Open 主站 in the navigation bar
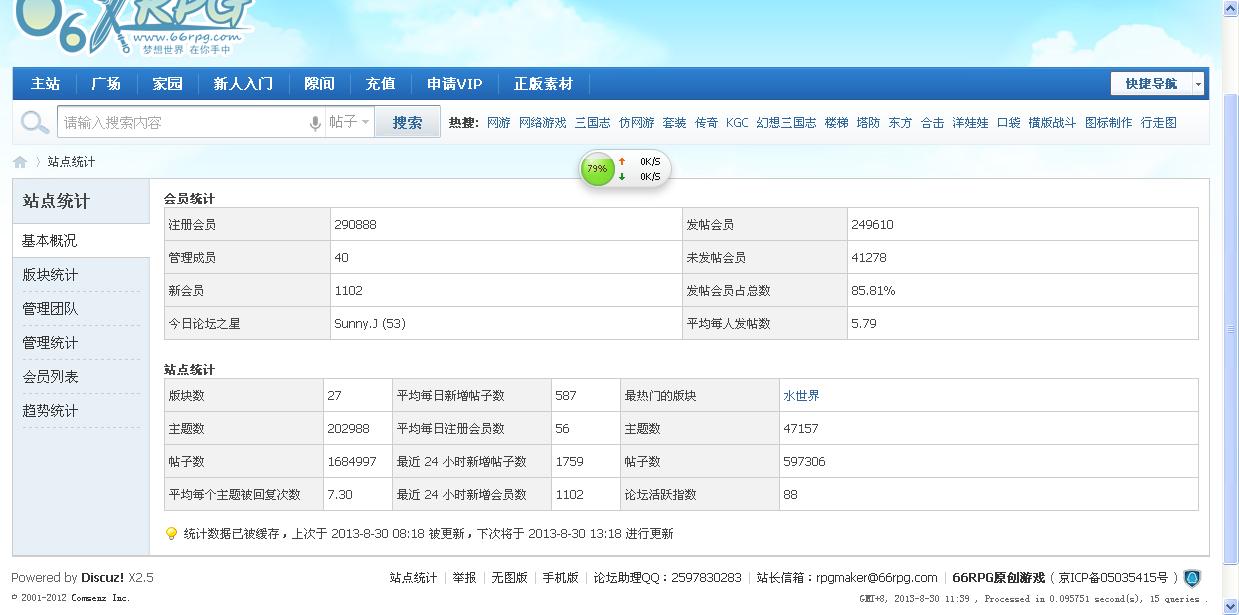Image resolution: width=1239 pixels, height=615 pixels. point(46,84)
